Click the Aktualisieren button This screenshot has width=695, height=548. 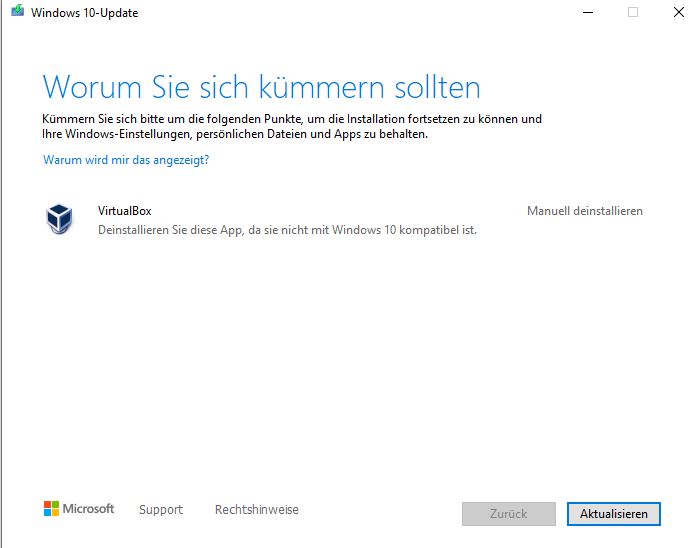point(614,514)
